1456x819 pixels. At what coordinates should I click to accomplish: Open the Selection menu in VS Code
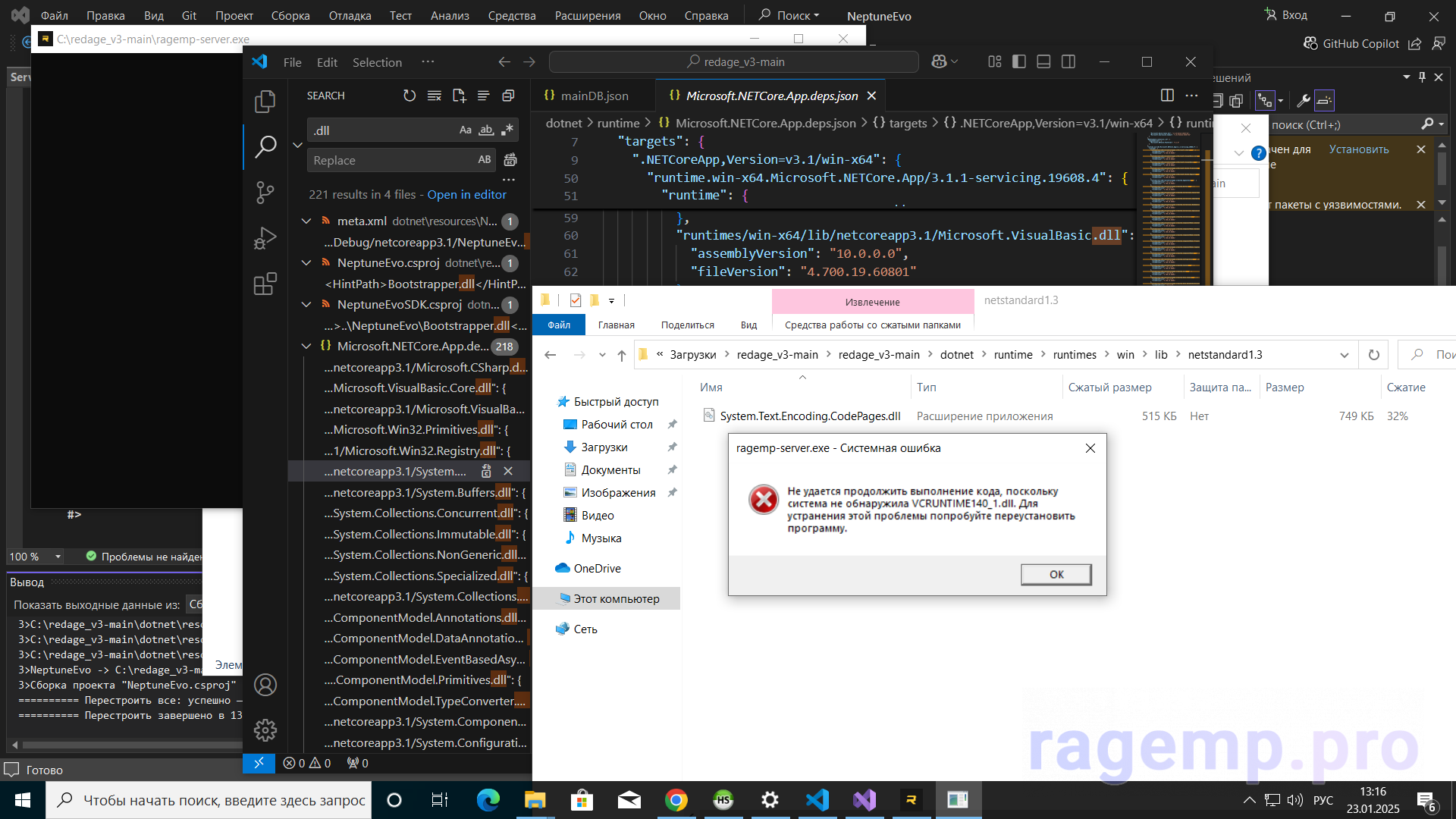pos(377,62)
